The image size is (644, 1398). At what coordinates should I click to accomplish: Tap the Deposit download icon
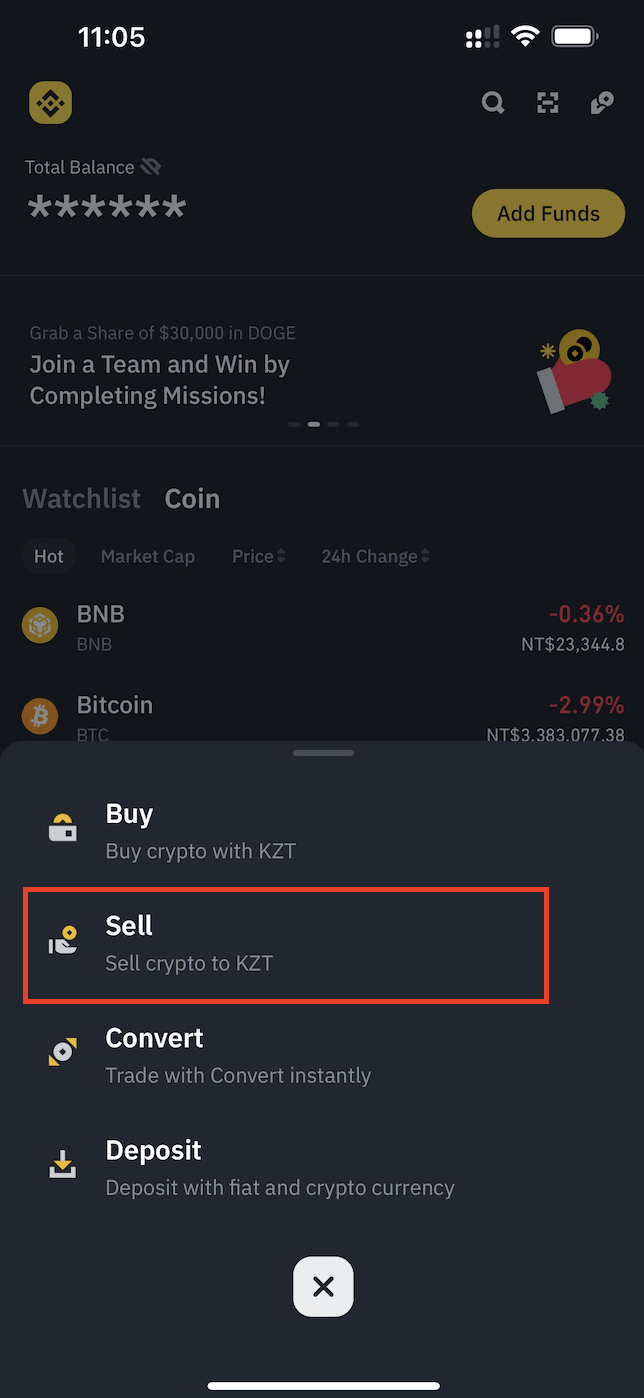tap(63, 1164)
